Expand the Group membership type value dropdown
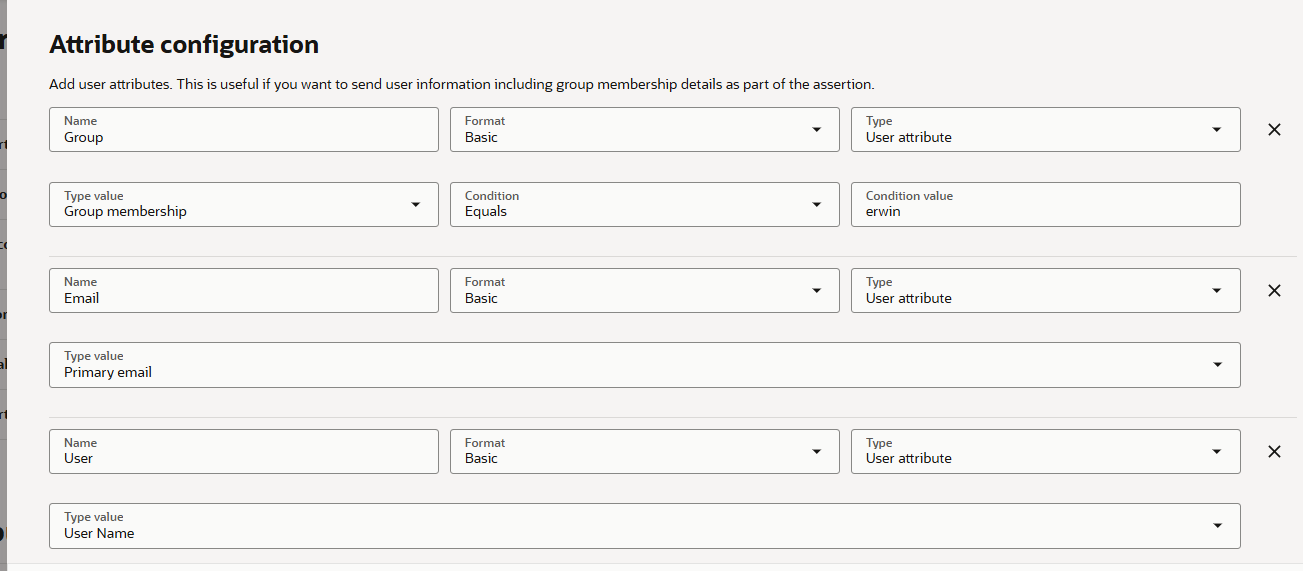 (243, 205)
